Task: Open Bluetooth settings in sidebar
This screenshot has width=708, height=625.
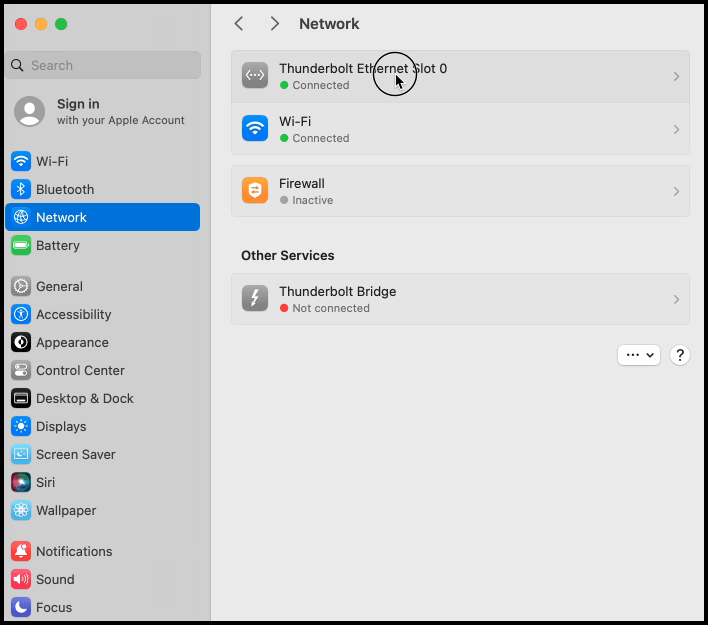Action: point(64,189)
